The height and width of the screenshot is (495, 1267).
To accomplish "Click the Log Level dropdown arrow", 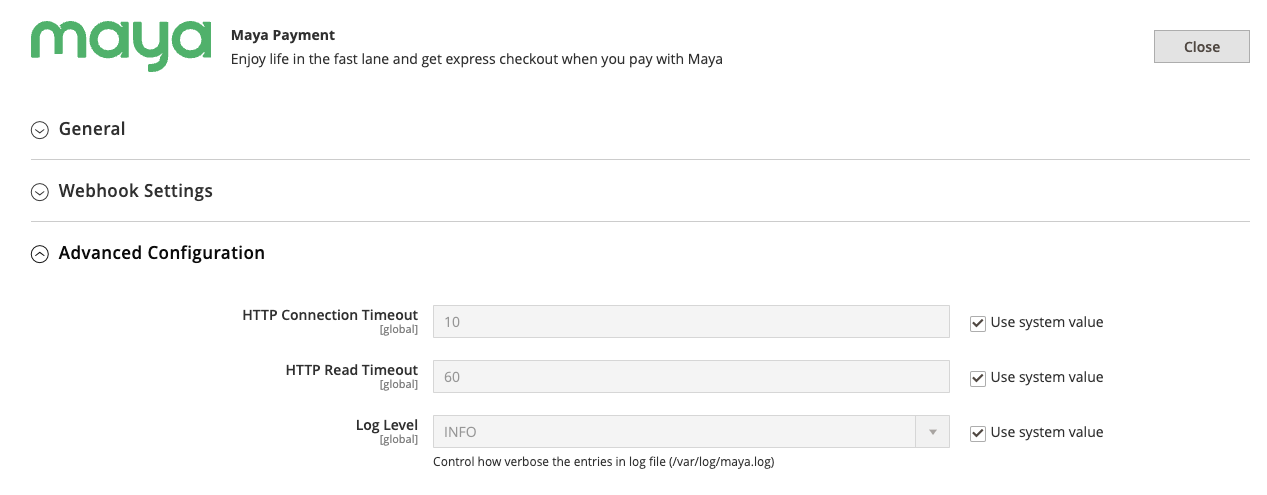I will [x=932, y=432].
